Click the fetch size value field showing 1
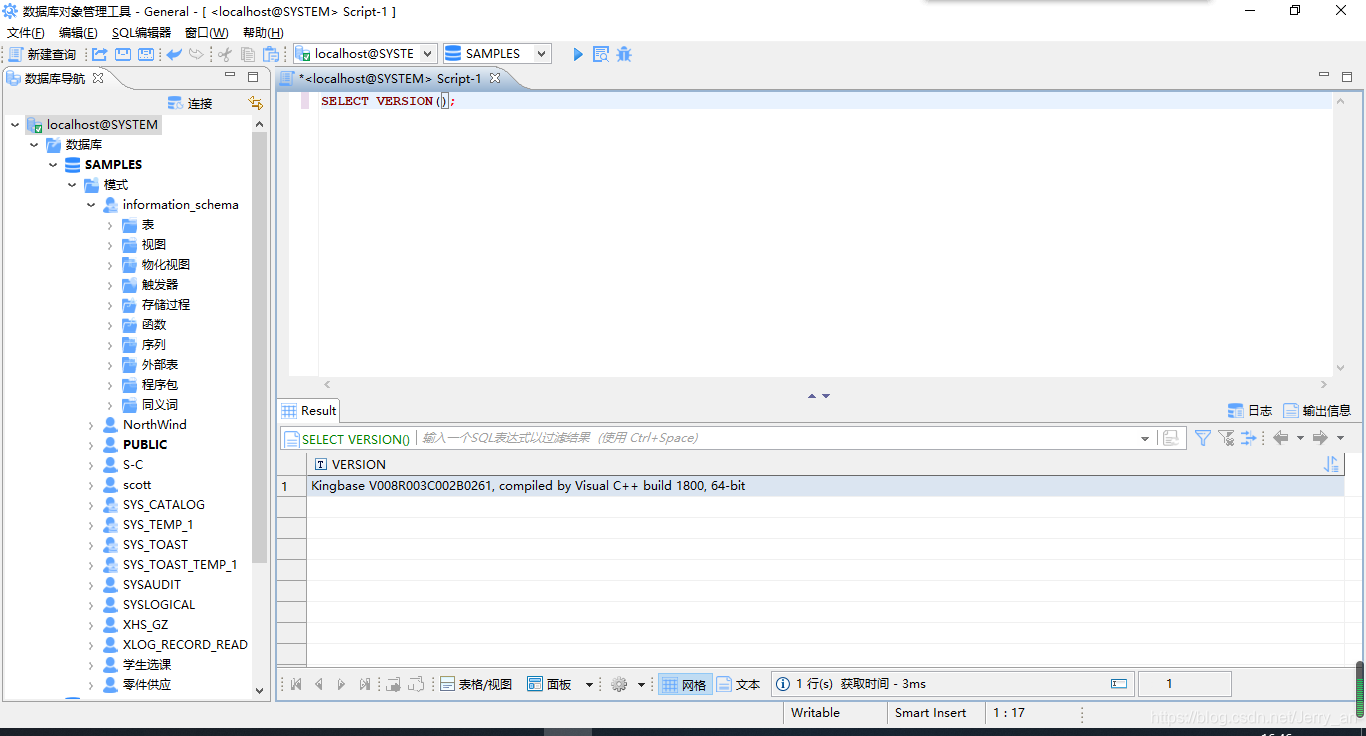This screenshot has width=1366, height=736. [1185, 684]
